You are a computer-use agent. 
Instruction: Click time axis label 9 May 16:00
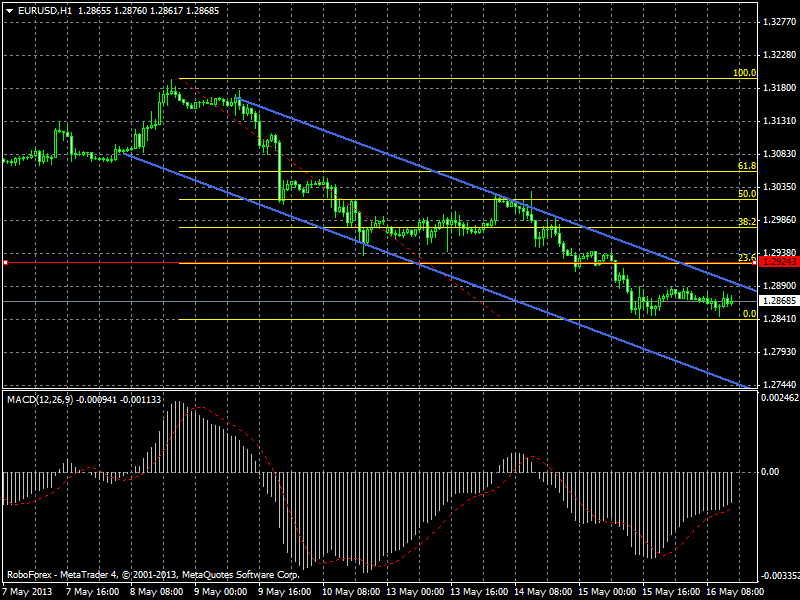[x=285, y=592]
